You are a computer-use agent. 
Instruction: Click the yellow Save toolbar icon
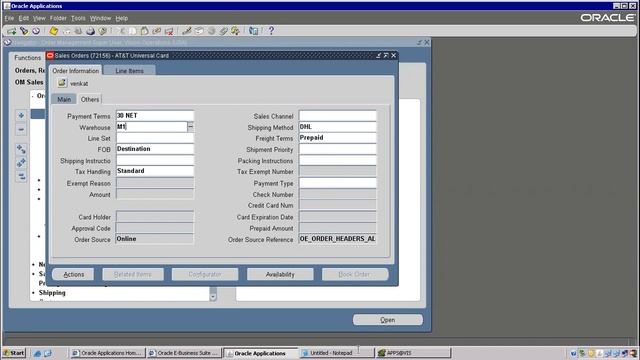pos(53,31)
